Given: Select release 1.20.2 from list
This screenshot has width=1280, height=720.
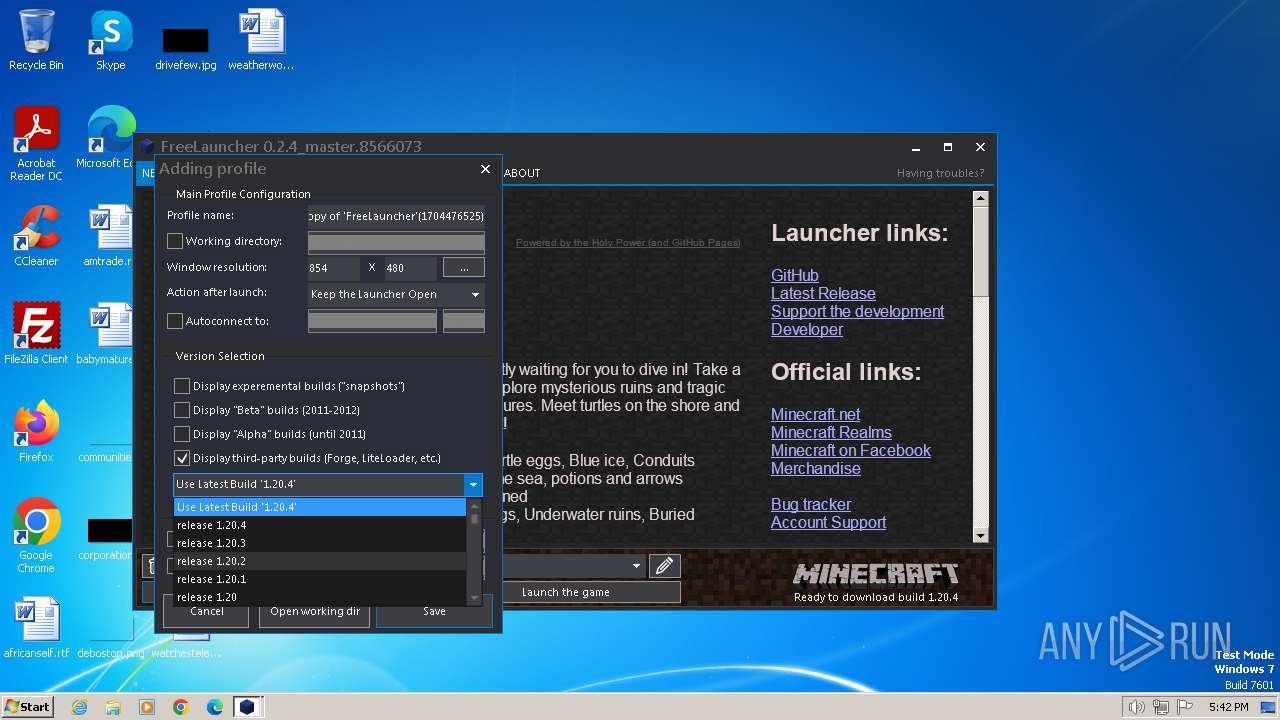Looking at the screenshot, I should [320, 561].
